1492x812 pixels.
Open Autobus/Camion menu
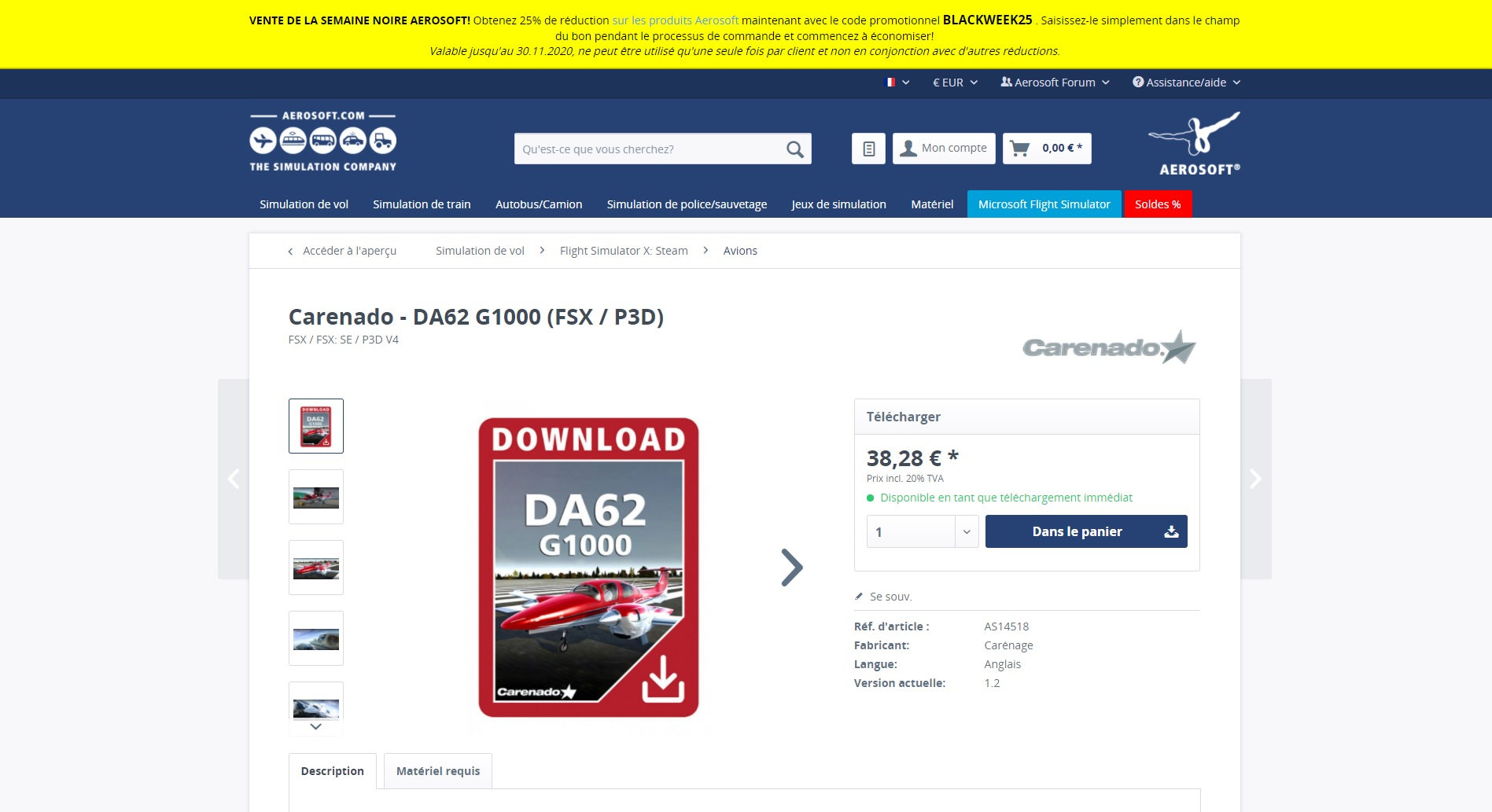[x=539, y=204]
